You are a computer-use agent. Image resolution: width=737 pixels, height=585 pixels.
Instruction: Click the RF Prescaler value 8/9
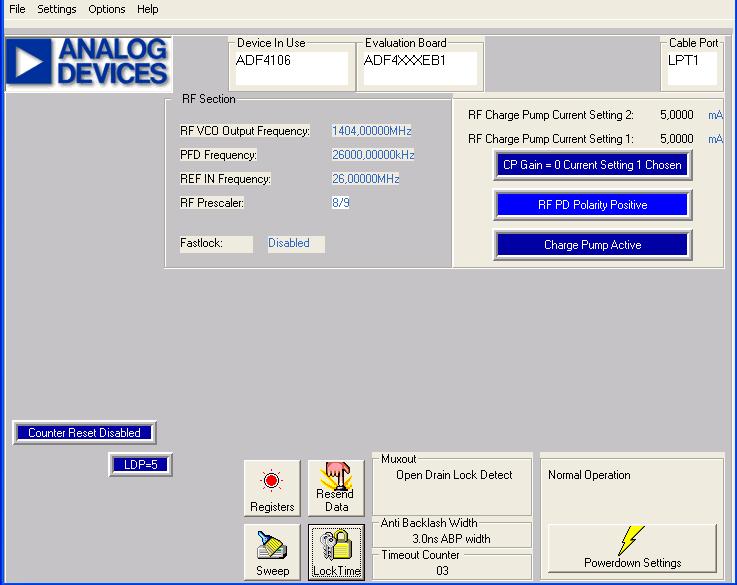pos(341,203)
